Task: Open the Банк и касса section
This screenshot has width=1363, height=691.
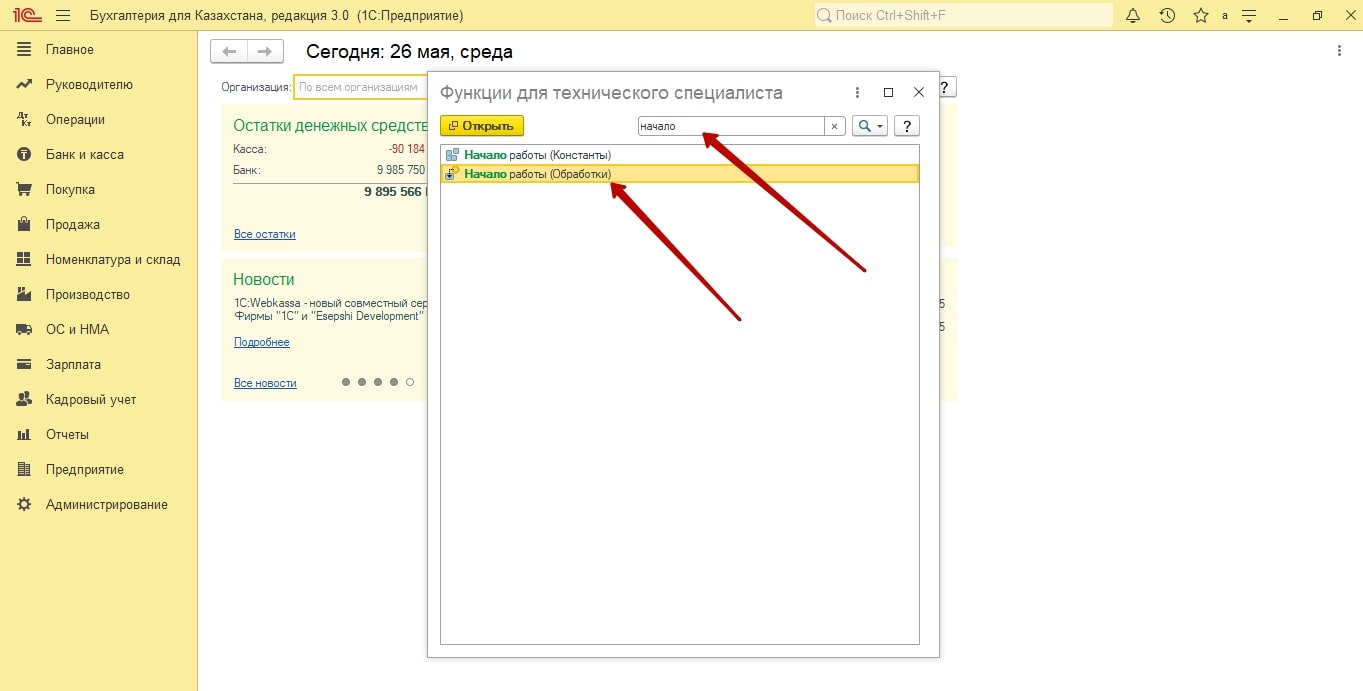Action: [x=84, y=155]
